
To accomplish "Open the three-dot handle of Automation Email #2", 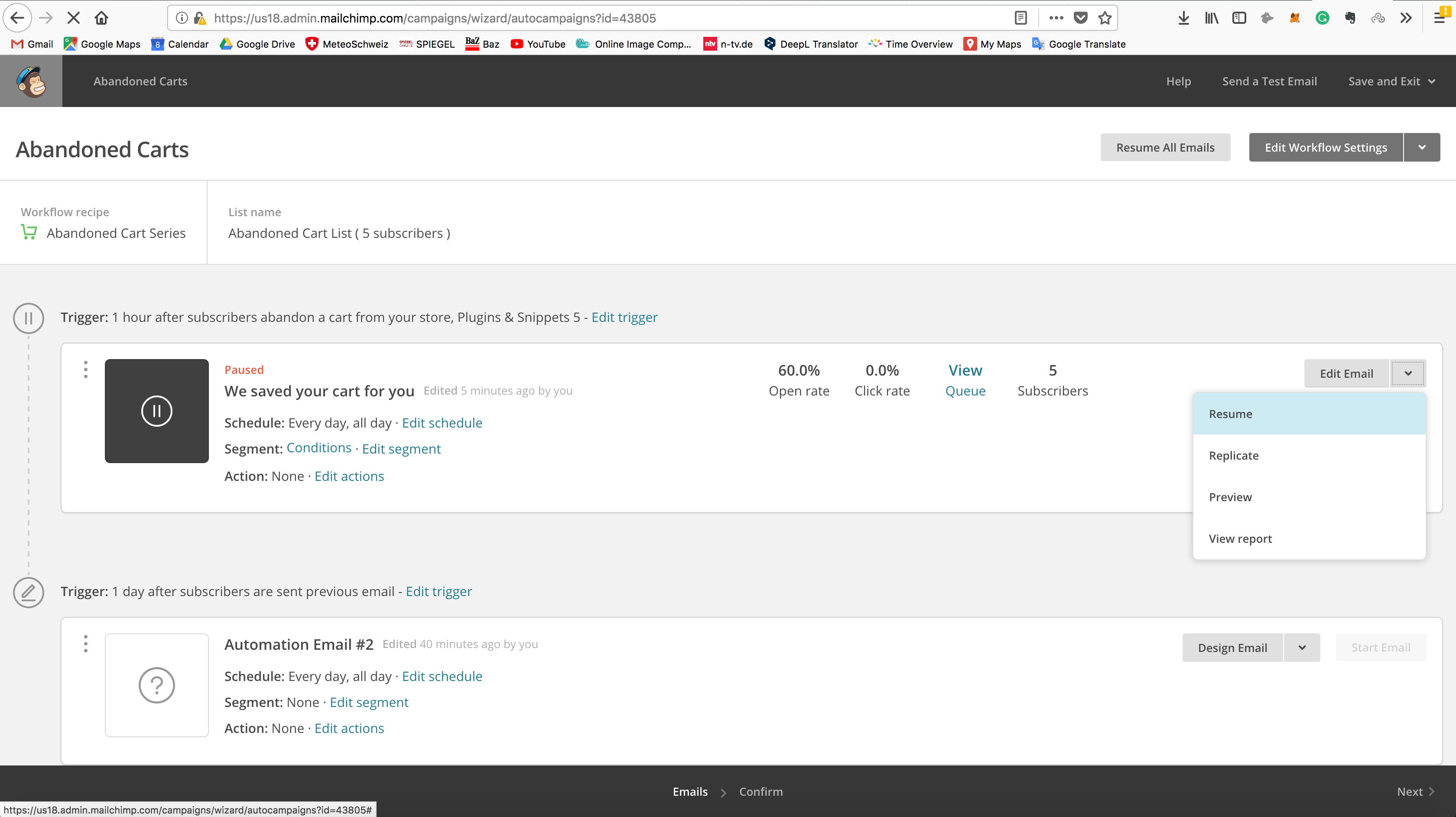I will (x=85, y=644).
